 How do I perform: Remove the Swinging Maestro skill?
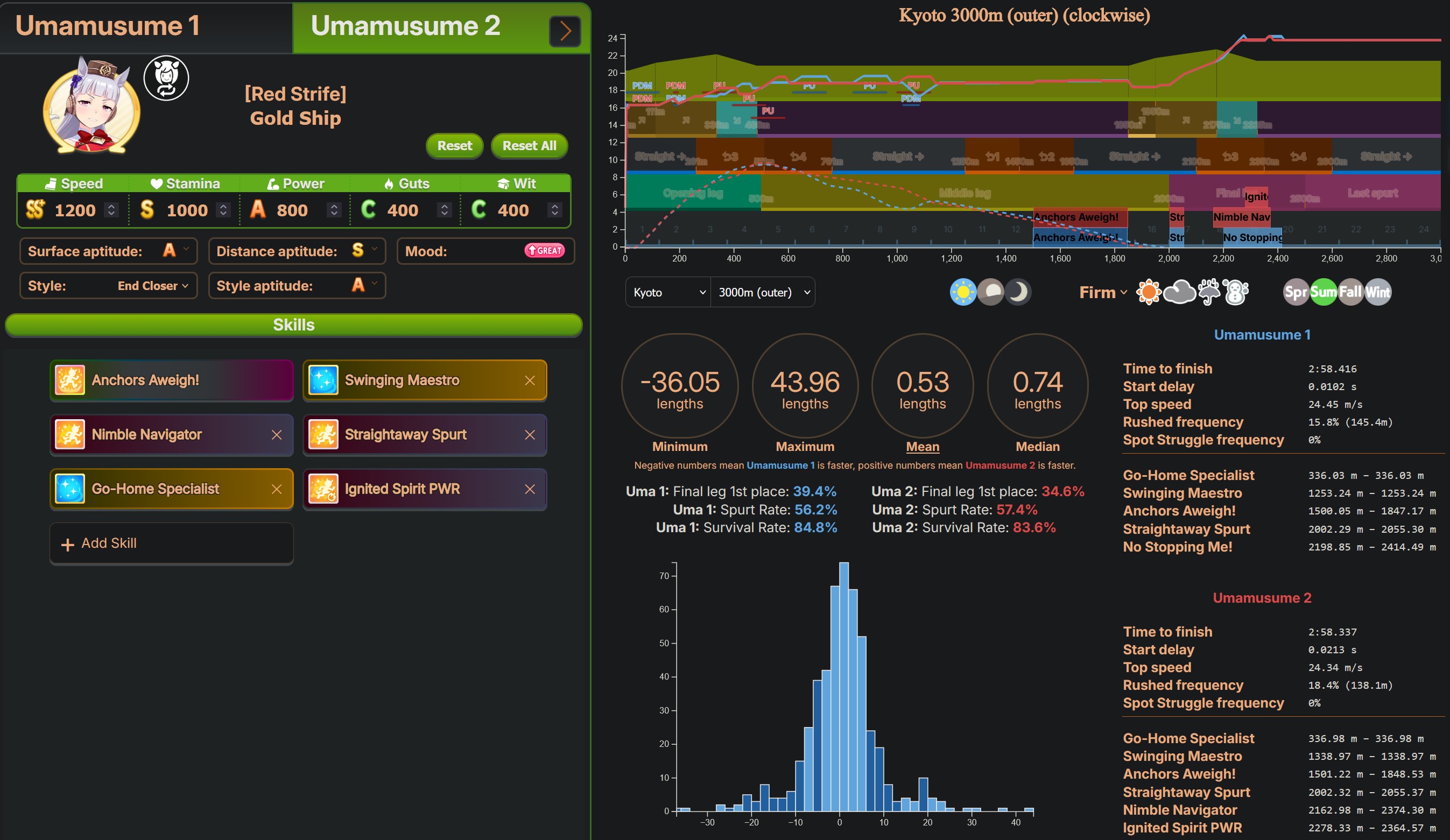point(530,380)
